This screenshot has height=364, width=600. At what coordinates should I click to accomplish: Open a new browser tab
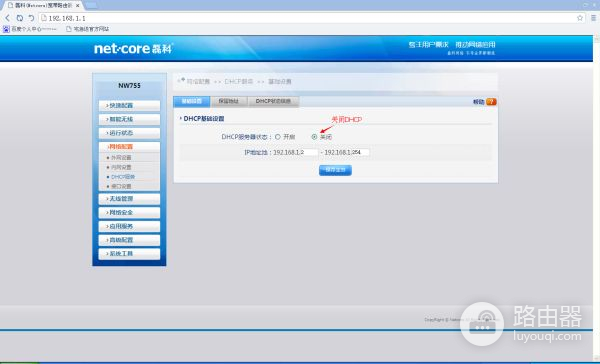(x=91, y=5)
